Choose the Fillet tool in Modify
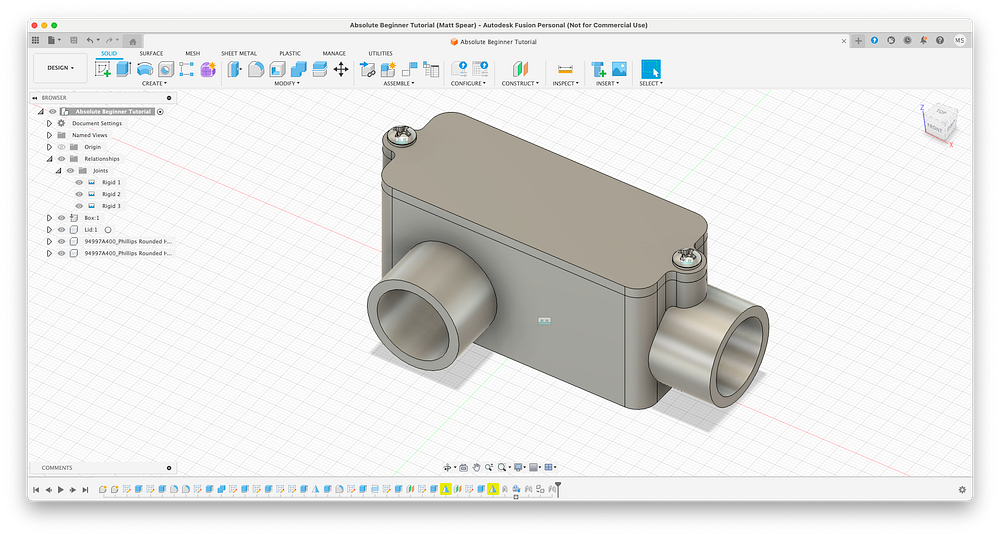Image resolution: width=1000 pixels, height=537 pixels. pyautogui.click(x=256, y=69)
